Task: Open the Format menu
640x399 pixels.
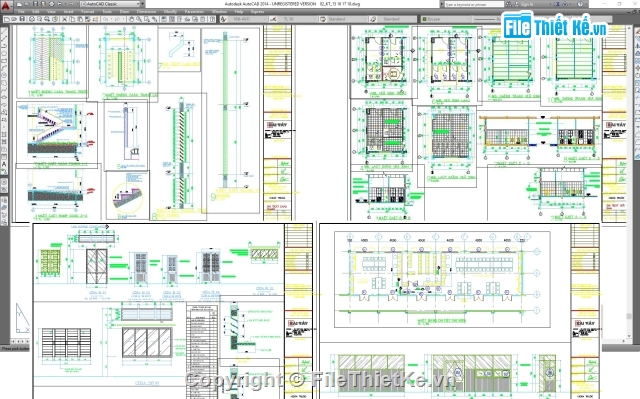Action: (87, 11)
